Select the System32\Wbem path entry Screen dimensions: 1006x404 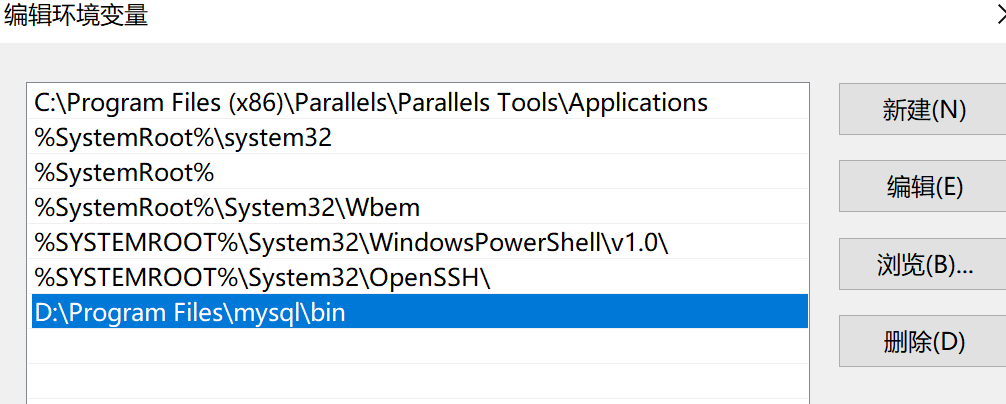point(418,206)
